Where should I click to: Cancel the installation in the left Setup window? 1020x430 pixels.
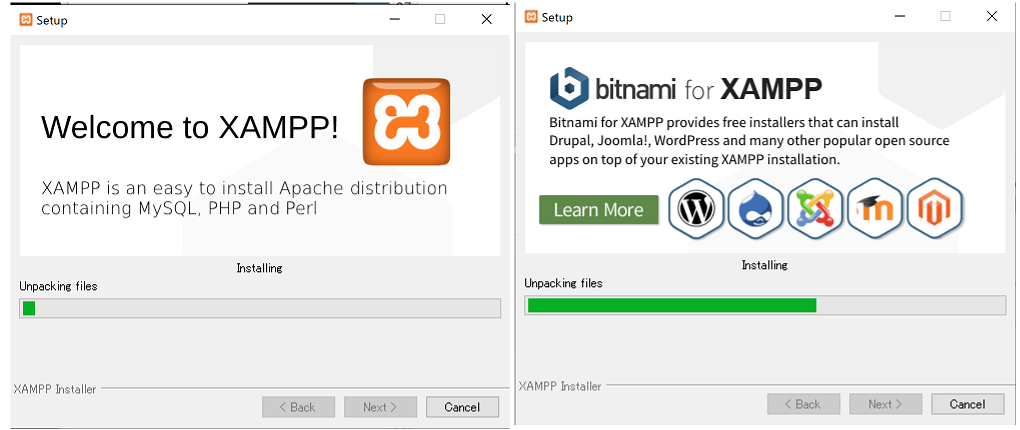(462, 407)
